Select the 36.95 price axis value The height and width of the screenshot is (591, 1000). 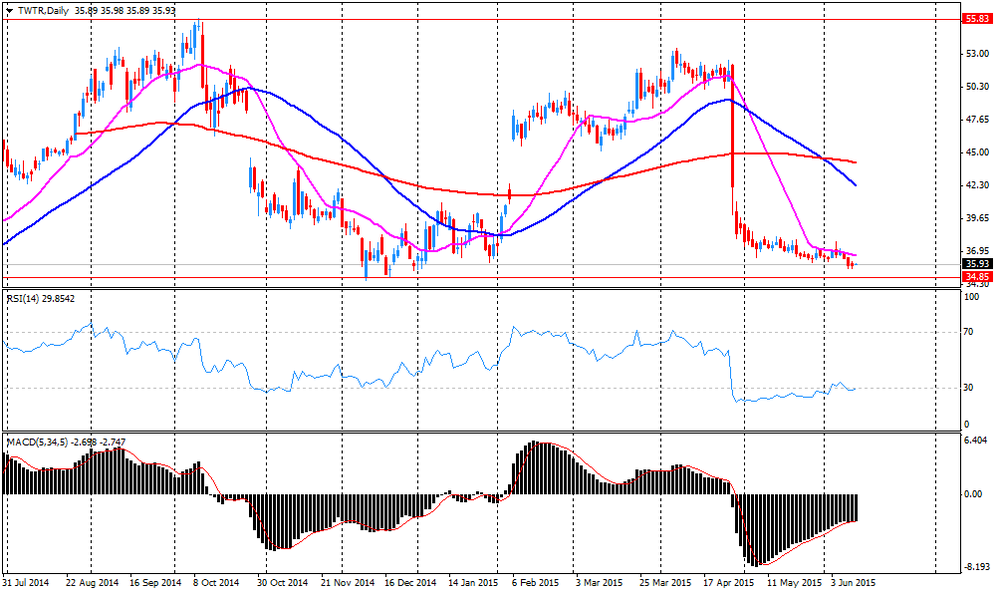point(978,251)
